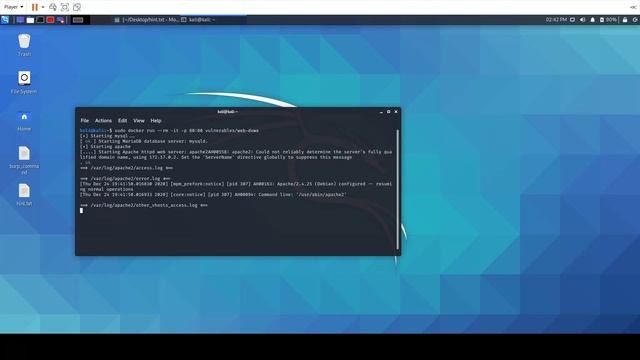Click the terminal vertical scrollbar

pyautogui.click(x=398, y=190)
